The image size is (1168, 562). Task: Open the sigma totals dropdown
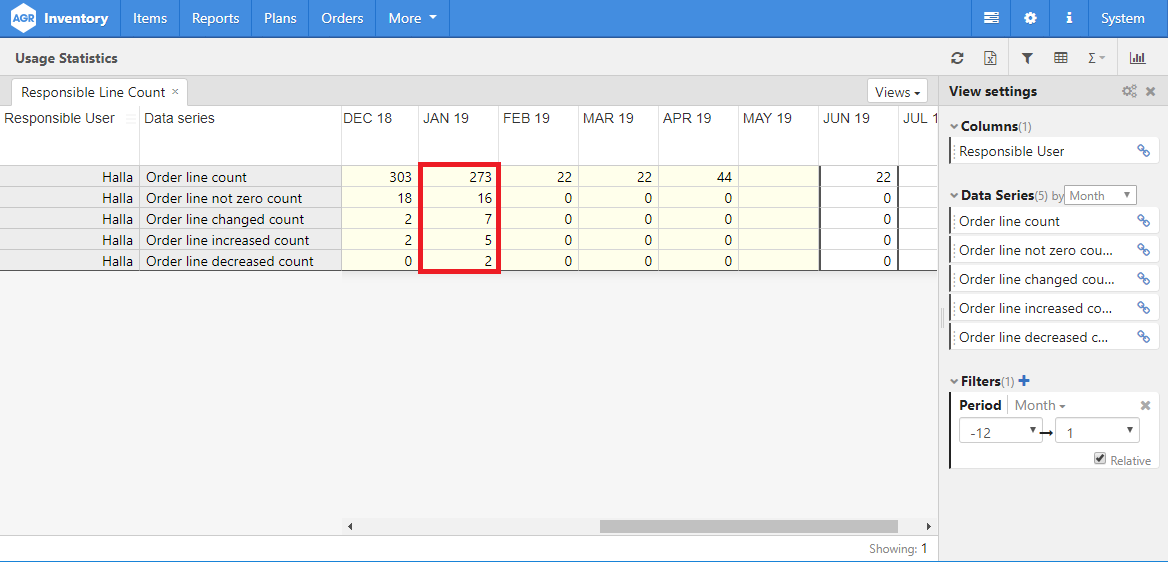coord(1096,59)
